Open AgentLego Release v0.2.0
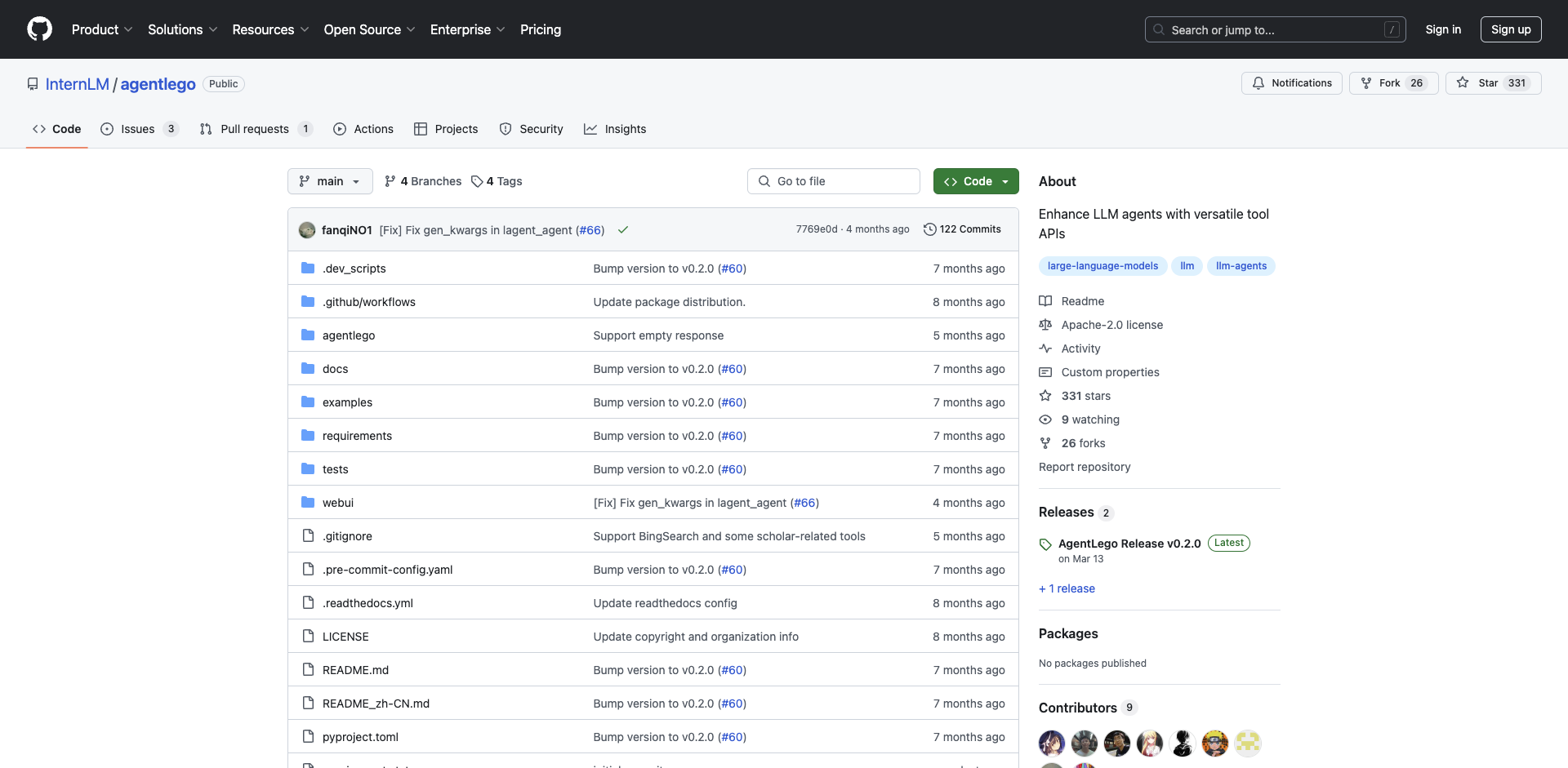1568x768 pixels. pos(1129,544)
